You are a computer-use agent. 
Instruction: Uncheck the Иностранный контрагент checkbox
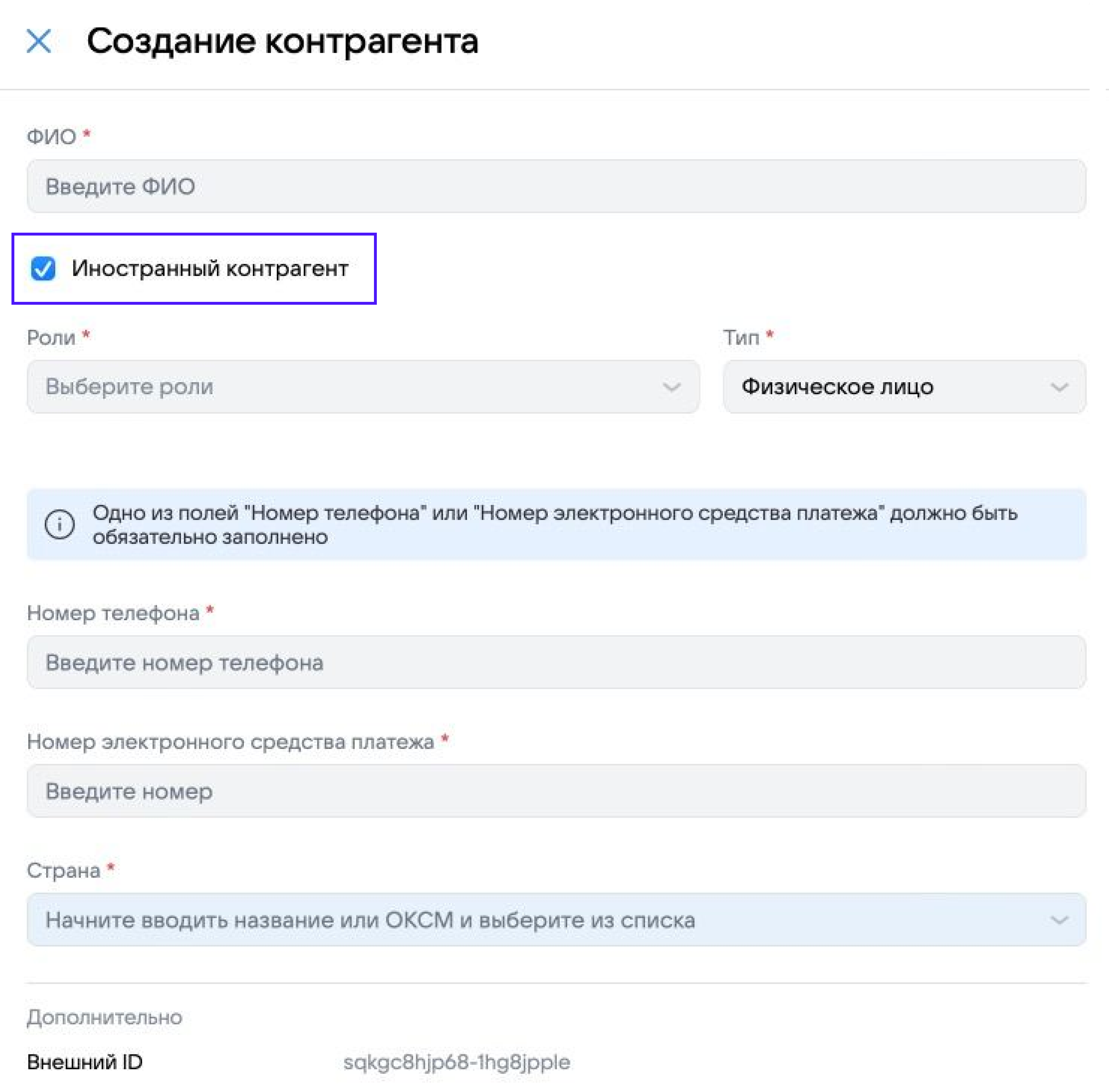[x=44, y=269]
